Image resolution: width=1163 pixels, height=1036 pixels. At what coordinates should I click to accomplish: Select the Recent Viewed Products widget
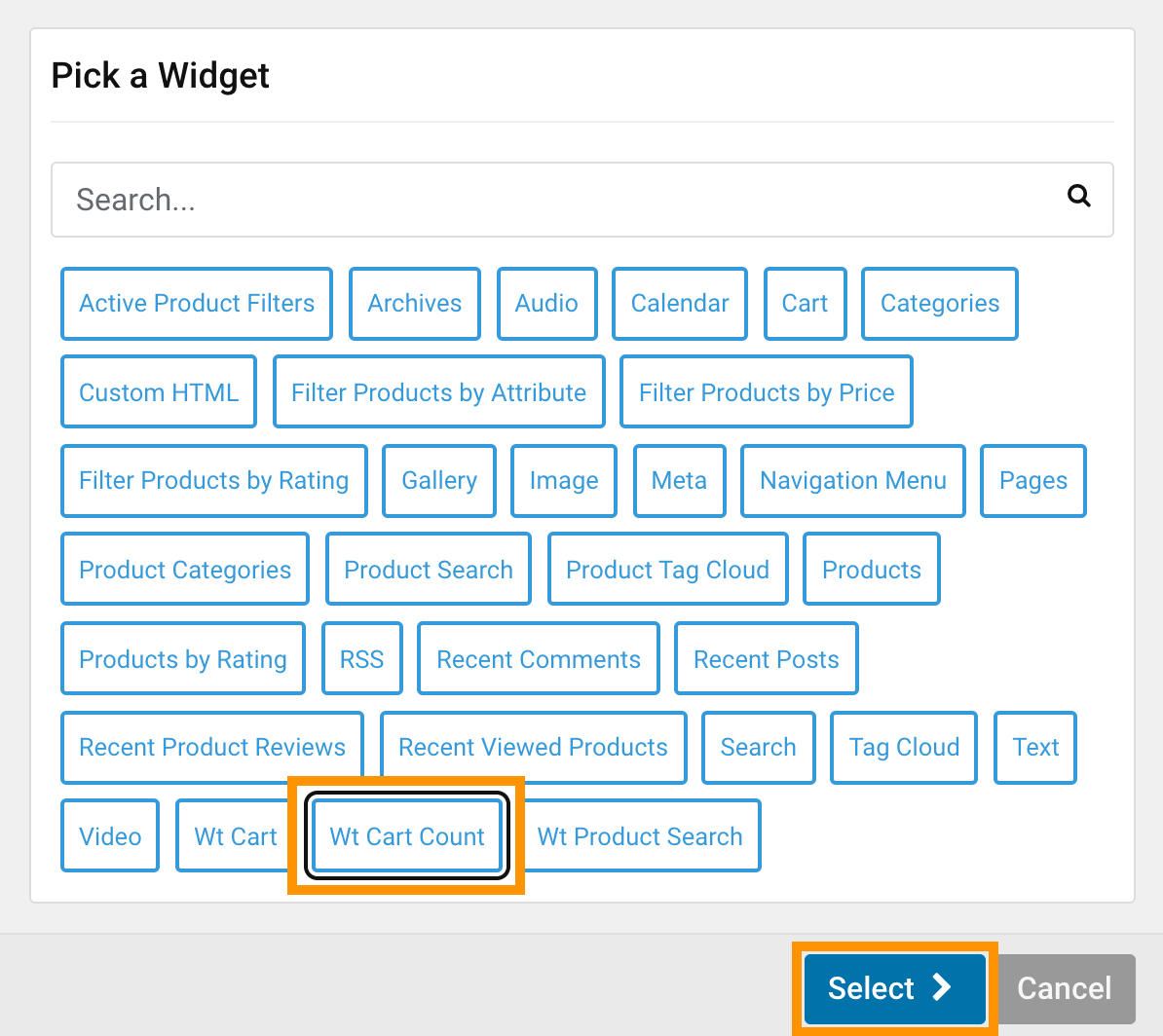click(x=534, y=747)
